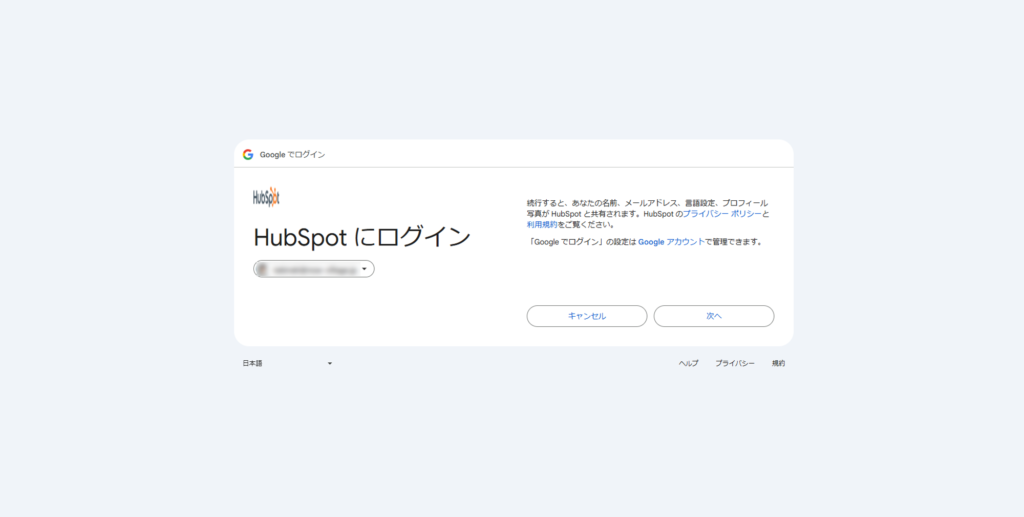This screenshot has width=1024, height=517.
Task: Open the プライバシー footer link
Action: pos(735,364)
